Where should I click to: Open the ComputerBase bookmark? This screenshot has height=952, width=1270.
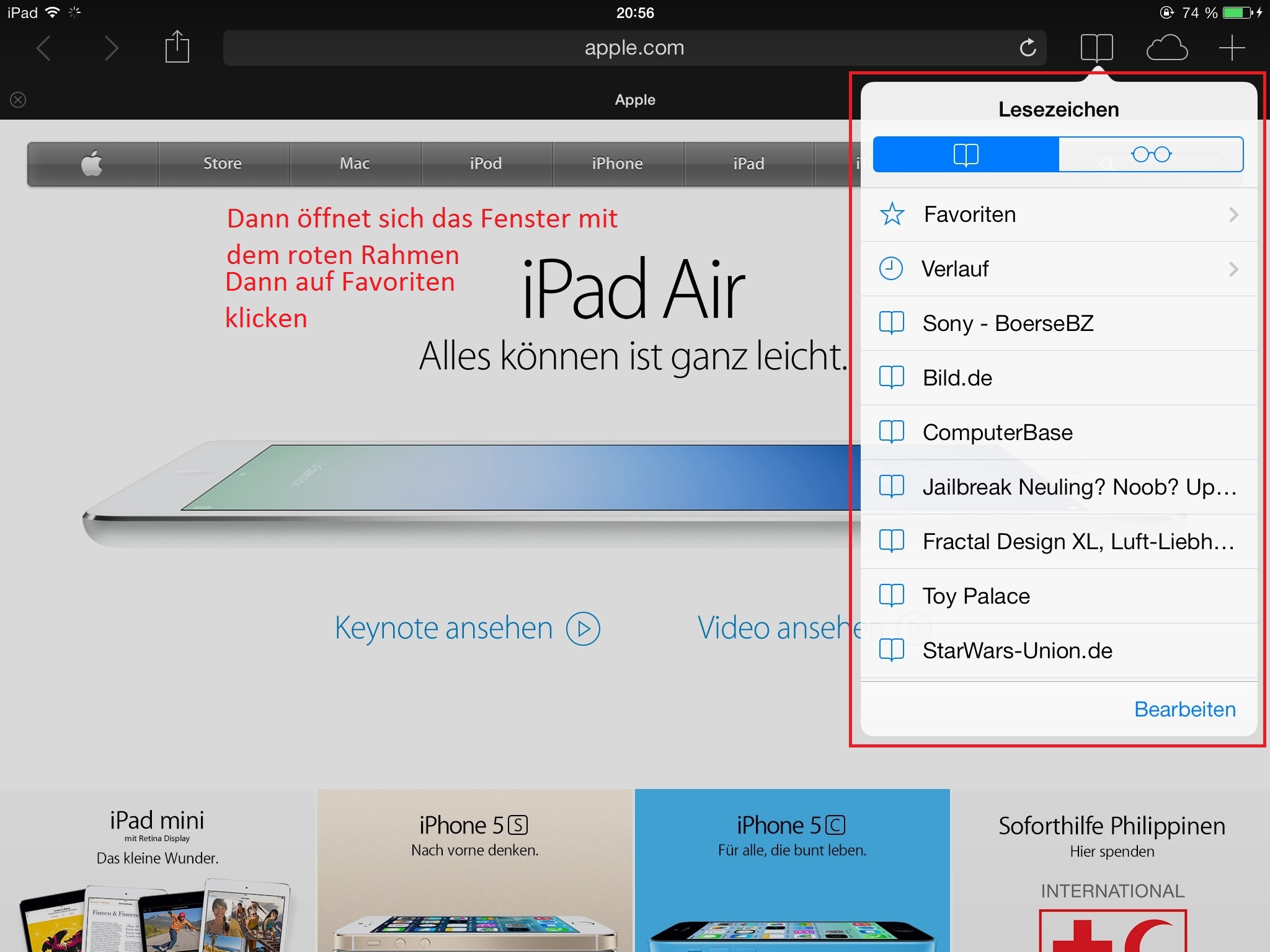click(997, 433)
